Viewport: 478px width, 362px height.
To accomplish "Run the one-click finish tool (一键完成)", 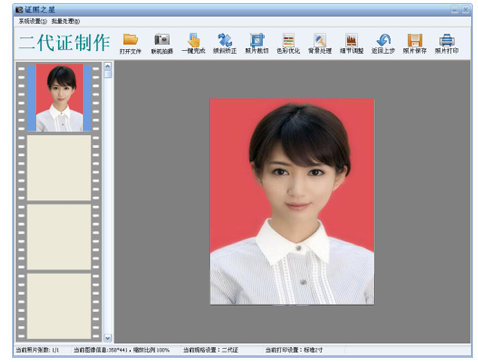I will [x=193, y=44].
